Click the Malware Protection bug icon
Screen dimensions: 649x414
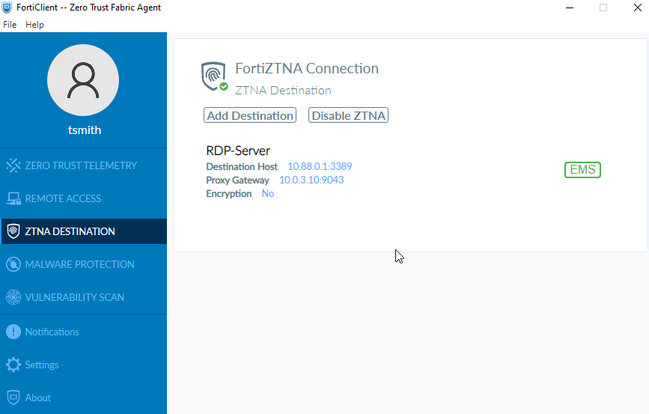pyautogui.click(x=13, y=264)
